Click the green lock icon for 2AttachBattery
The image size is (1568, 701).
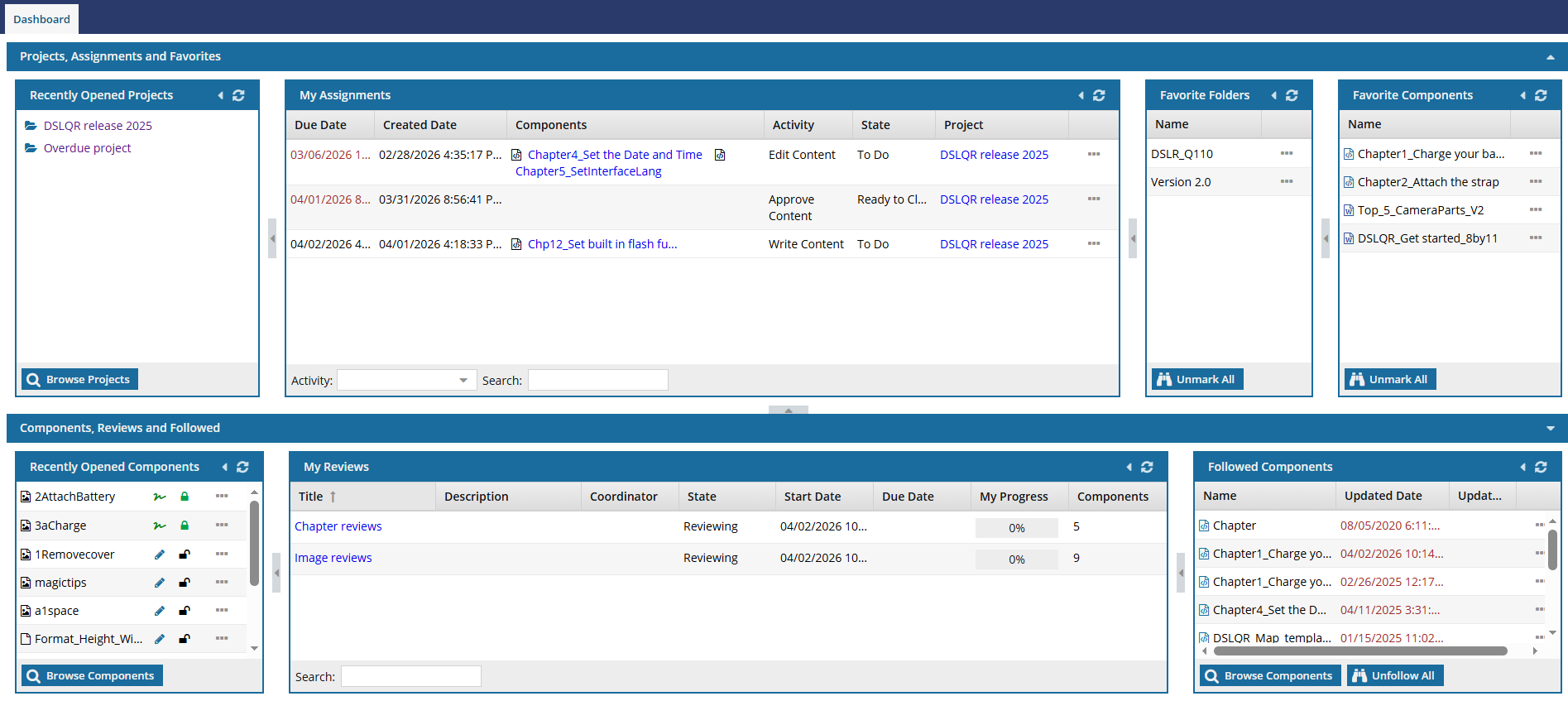[x=185, y=497]
